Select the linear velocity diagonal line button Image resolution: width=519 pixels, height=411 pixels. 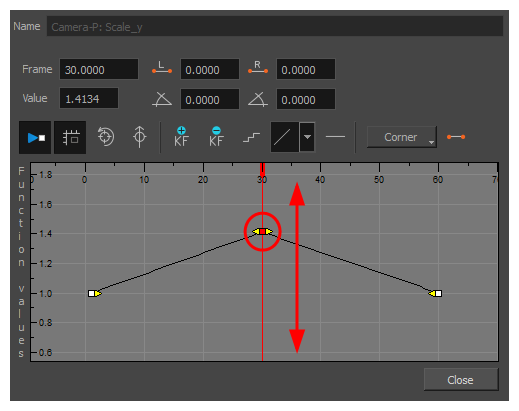tap(284, 137)
